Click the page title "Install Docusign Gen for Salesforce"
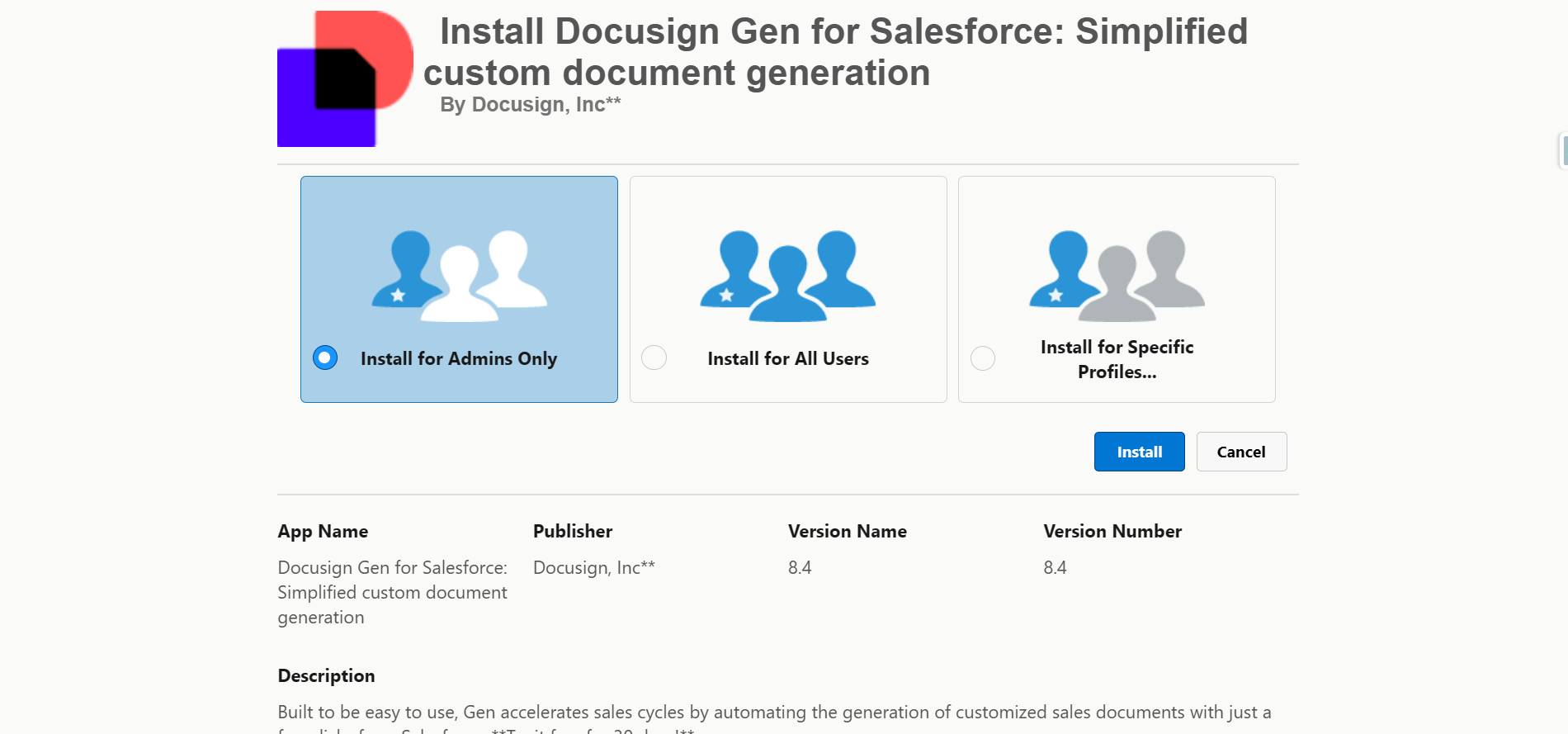The image size is (1568, 734). pyautogui.click(x=835, y=51)
